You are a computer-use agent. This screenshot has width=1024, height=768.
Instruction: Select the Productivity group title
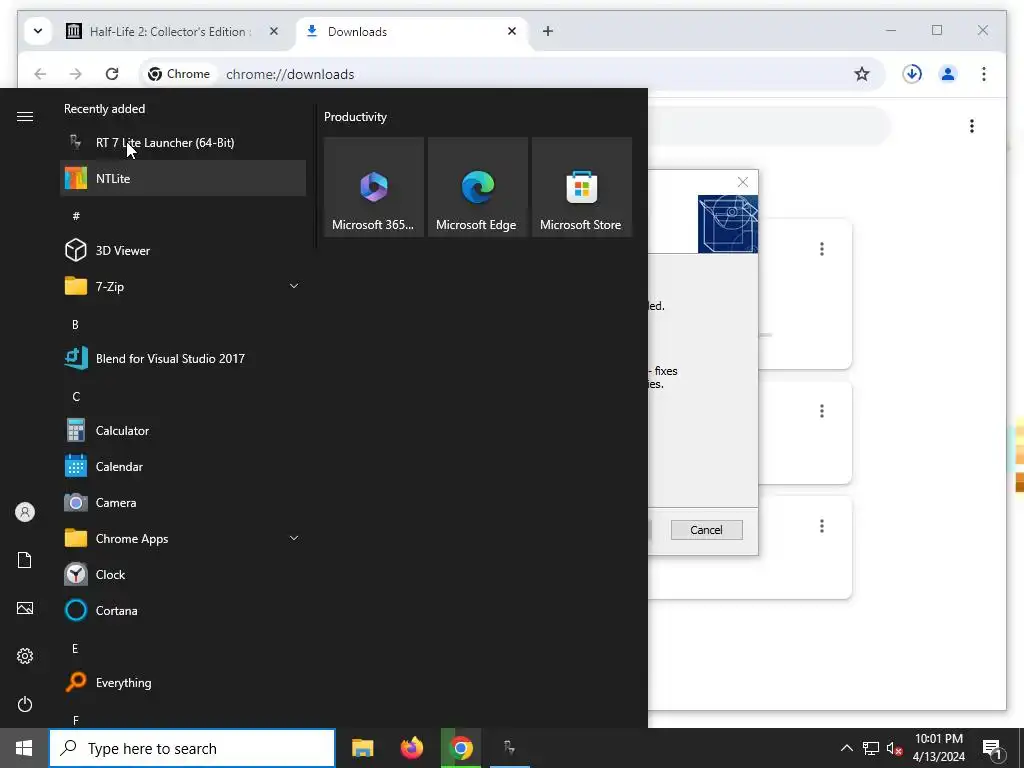tap(355, 117)
